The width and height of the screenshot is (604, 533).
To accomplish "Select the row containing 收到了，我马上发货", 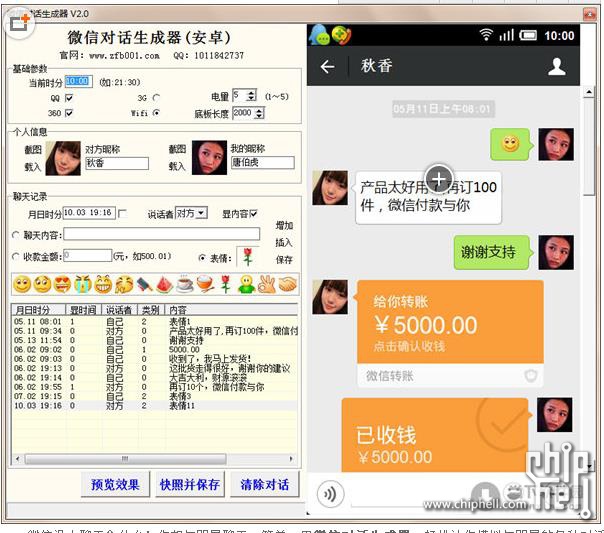I will (154, 359).
